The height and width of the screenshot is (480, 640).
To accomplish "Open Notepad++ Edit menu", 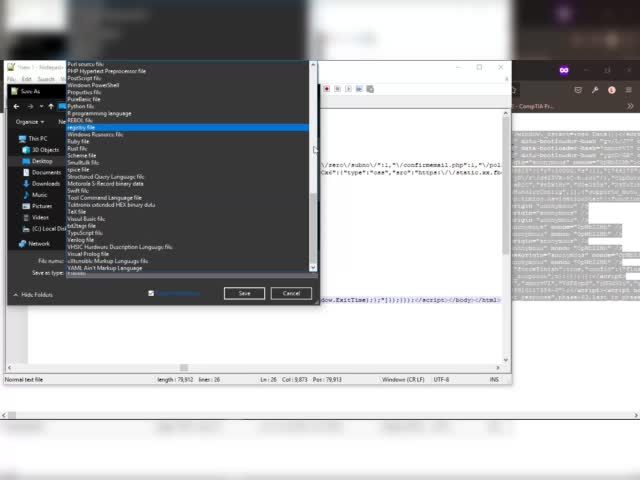I will [x=27, y=79].
